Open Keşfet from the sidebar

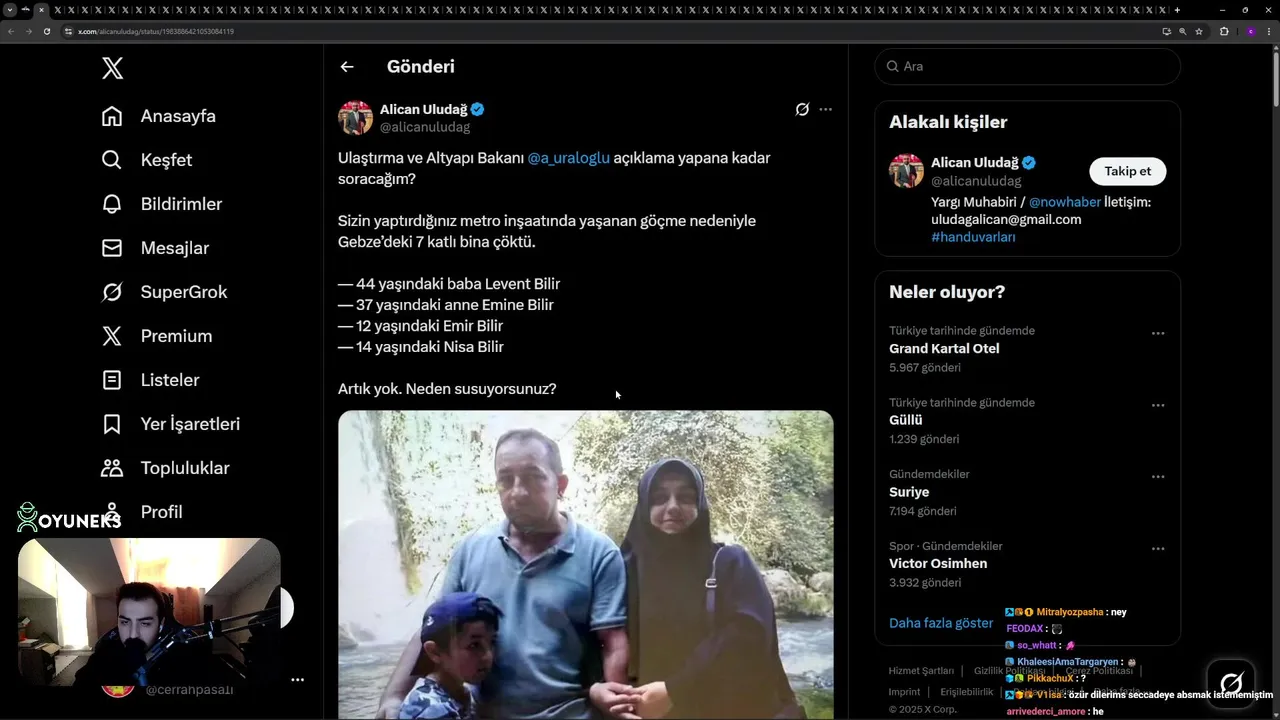coord(147,160)
